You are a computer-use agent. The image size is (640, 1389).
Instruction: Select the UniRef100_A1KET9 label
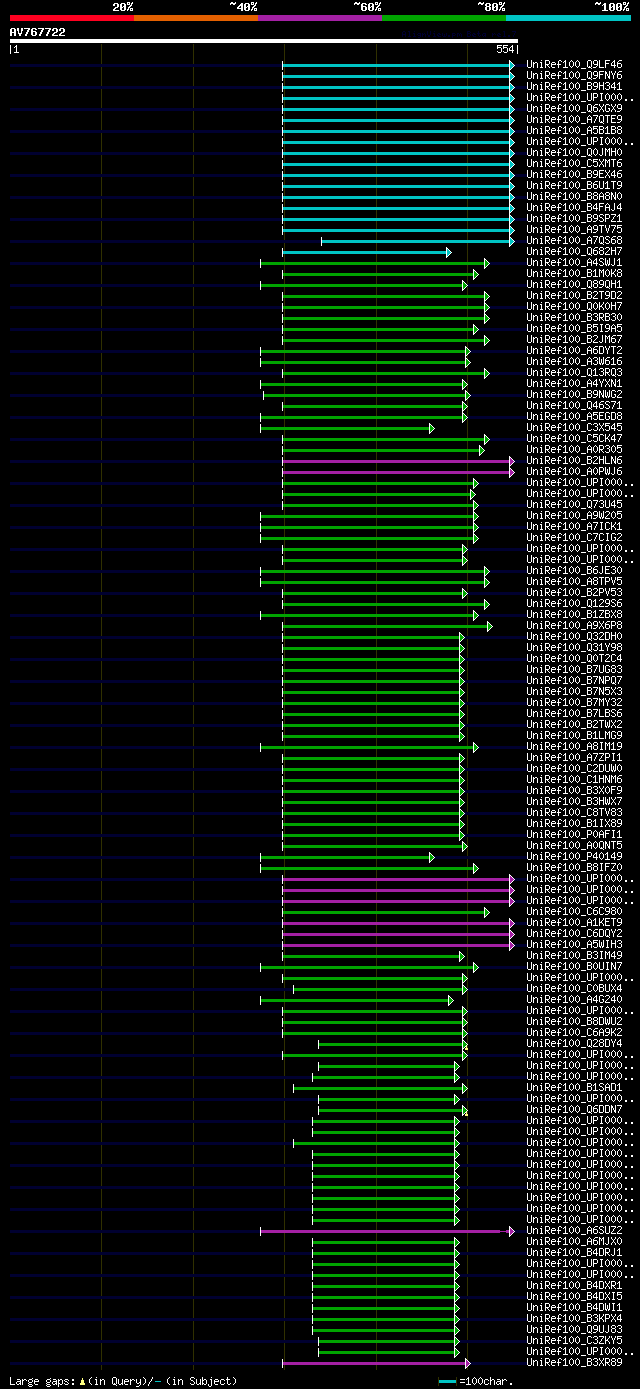click(574, 923)
